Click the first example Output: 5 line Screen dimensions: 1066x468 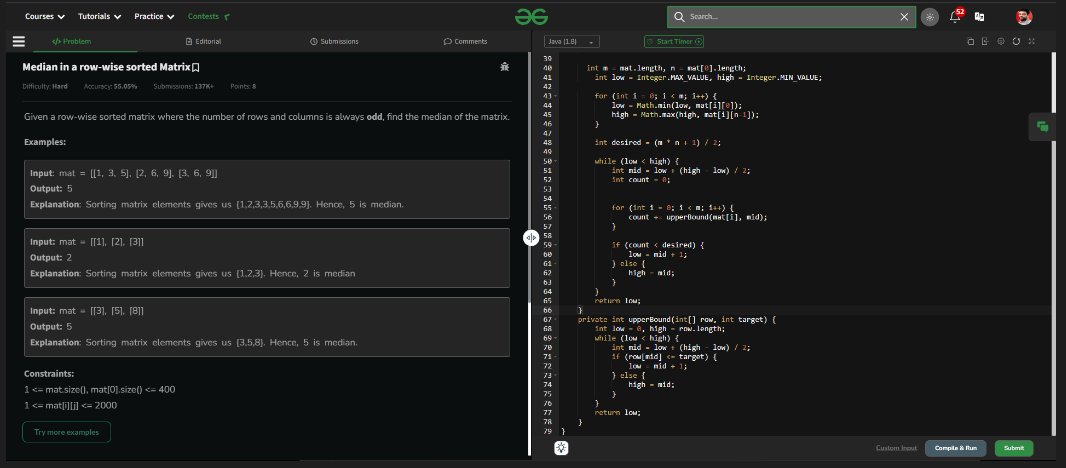click(x=51, y=188)
